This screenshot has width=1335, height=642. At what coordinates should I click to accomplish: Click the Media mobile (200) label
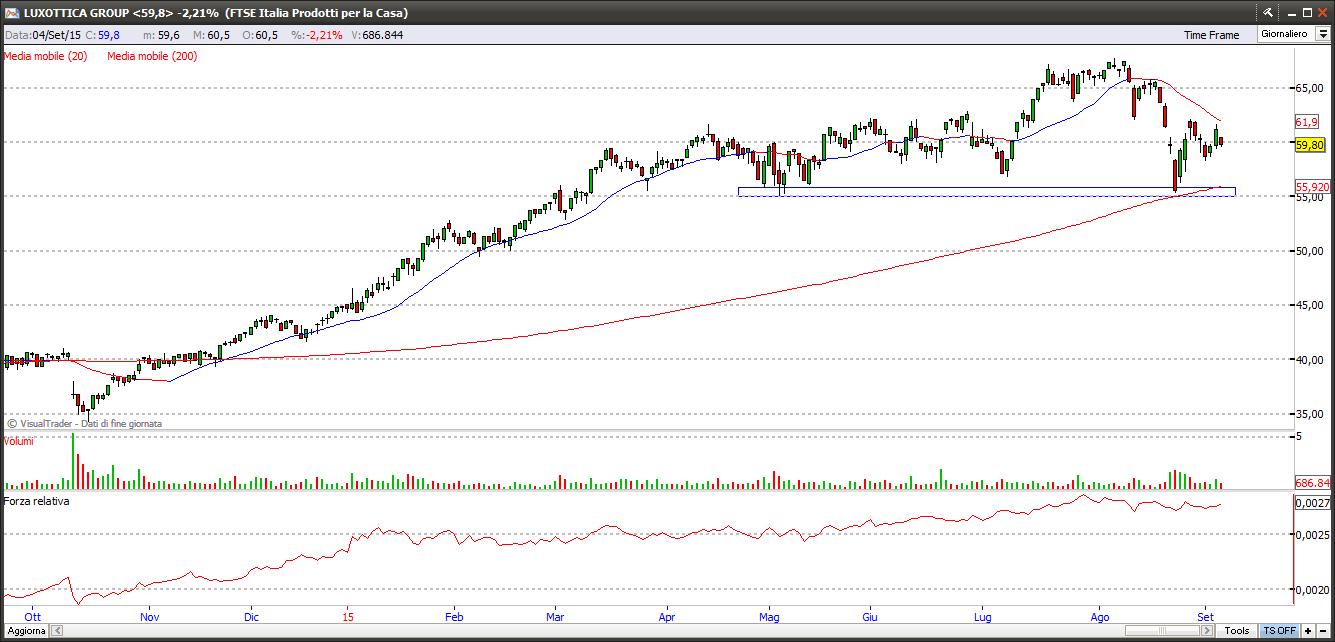point(152,56)
